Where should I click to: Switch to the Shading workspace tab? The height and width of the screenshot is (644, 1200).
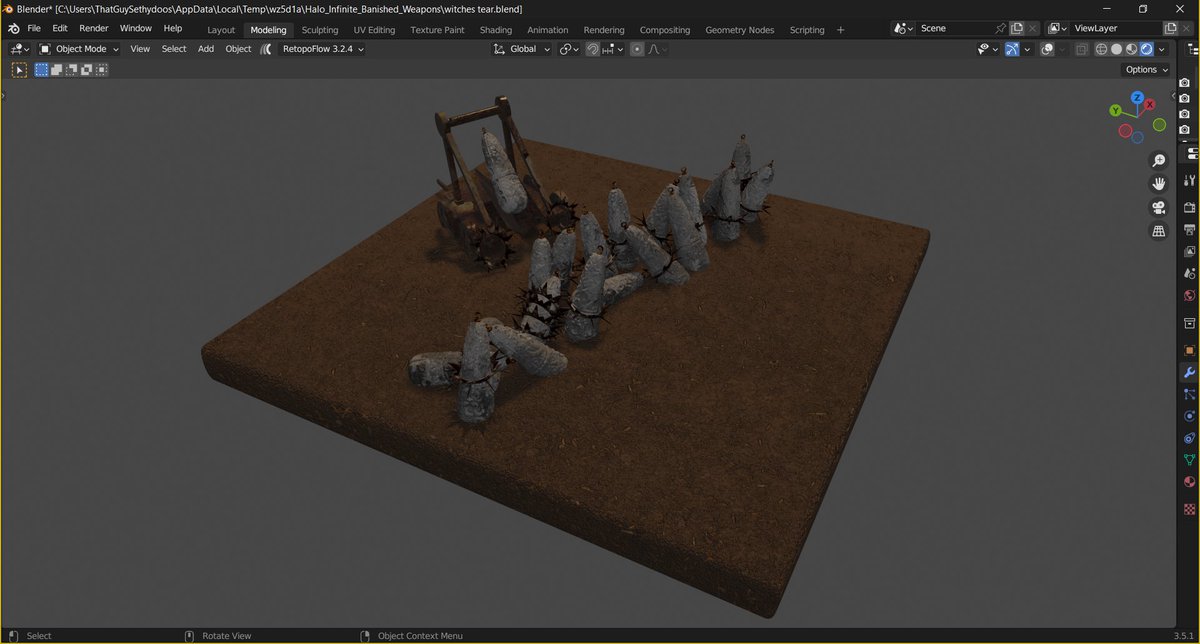(x=496, y=30)
